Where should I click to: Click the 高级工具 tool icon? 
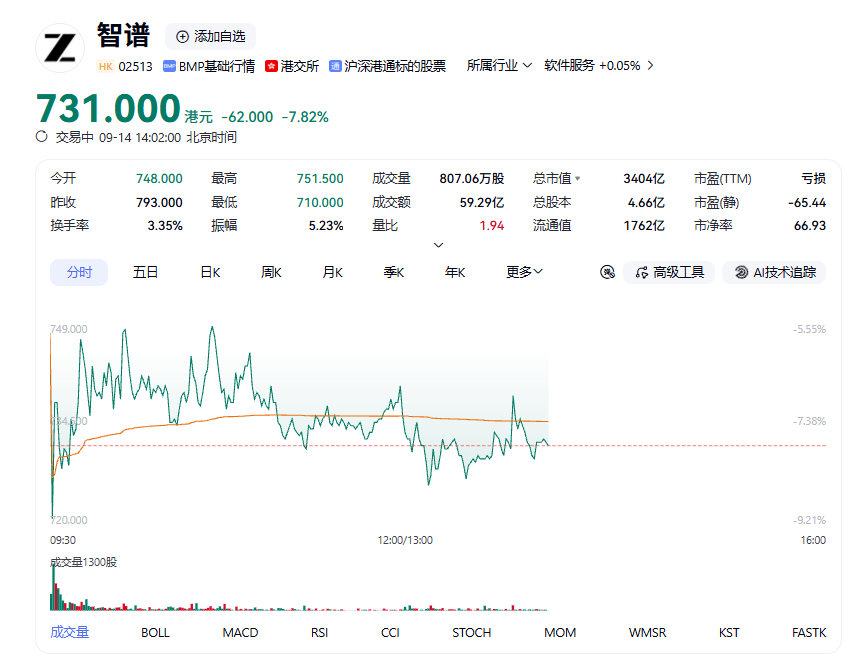[x=642, y=272]
